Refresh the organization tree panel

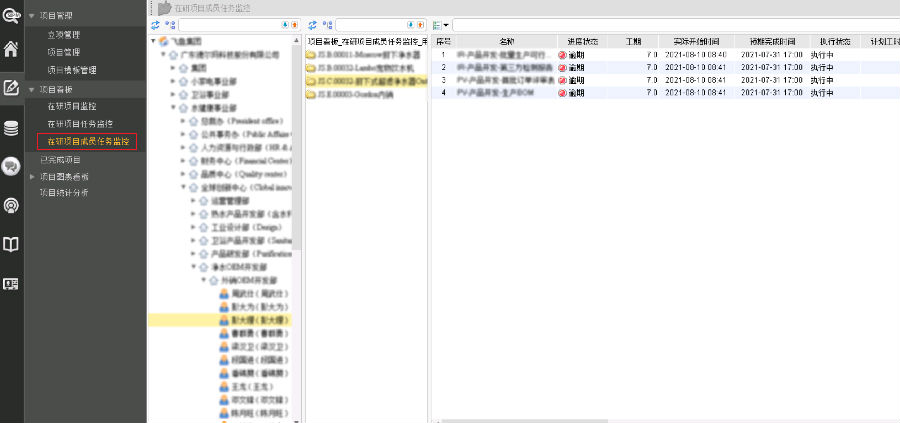(156, 24)
